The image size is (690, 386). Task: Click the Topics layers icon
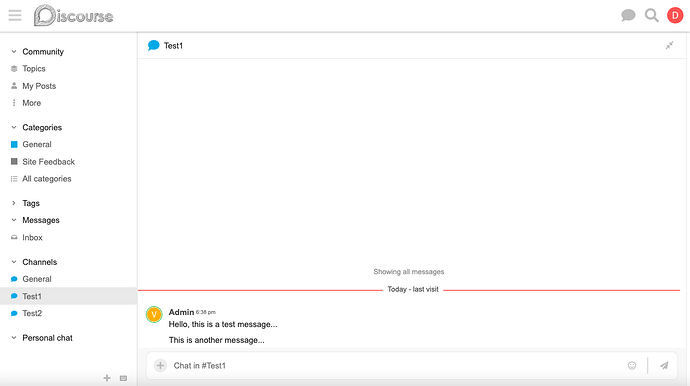[14, 69]
